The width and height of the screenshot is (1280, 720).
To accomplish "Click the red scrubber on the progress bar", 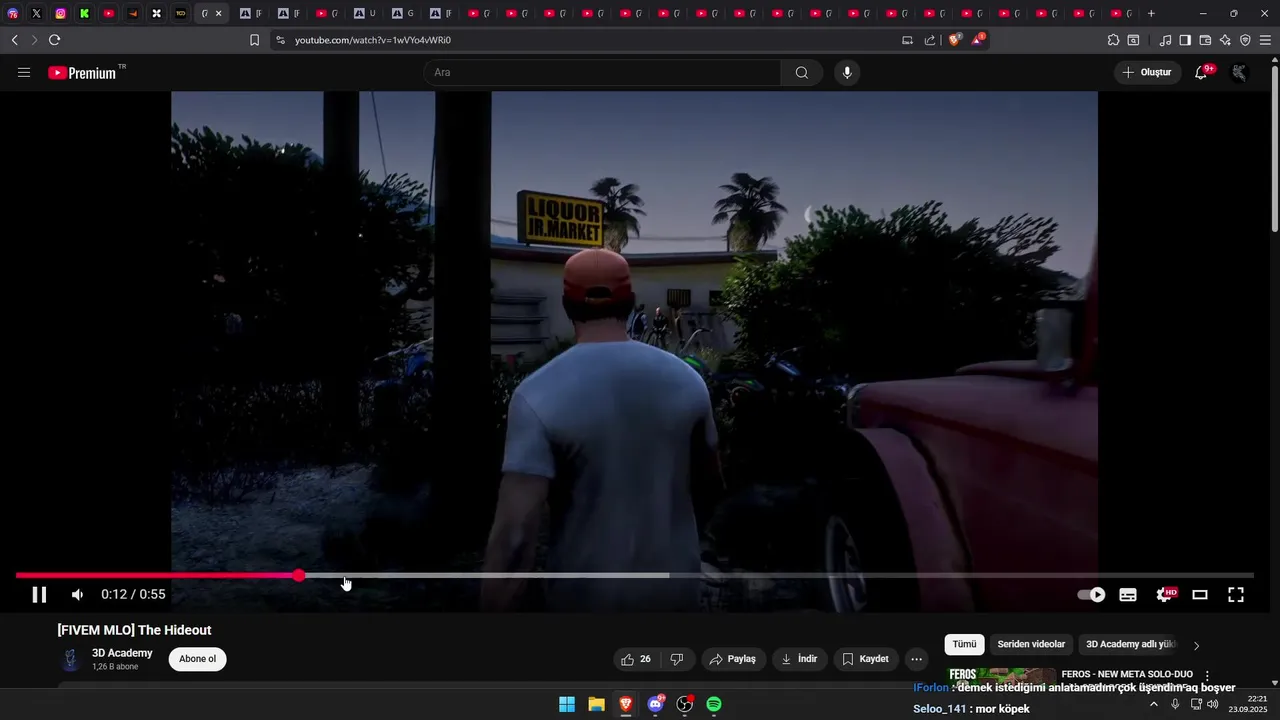I will [x=299, y=576].
